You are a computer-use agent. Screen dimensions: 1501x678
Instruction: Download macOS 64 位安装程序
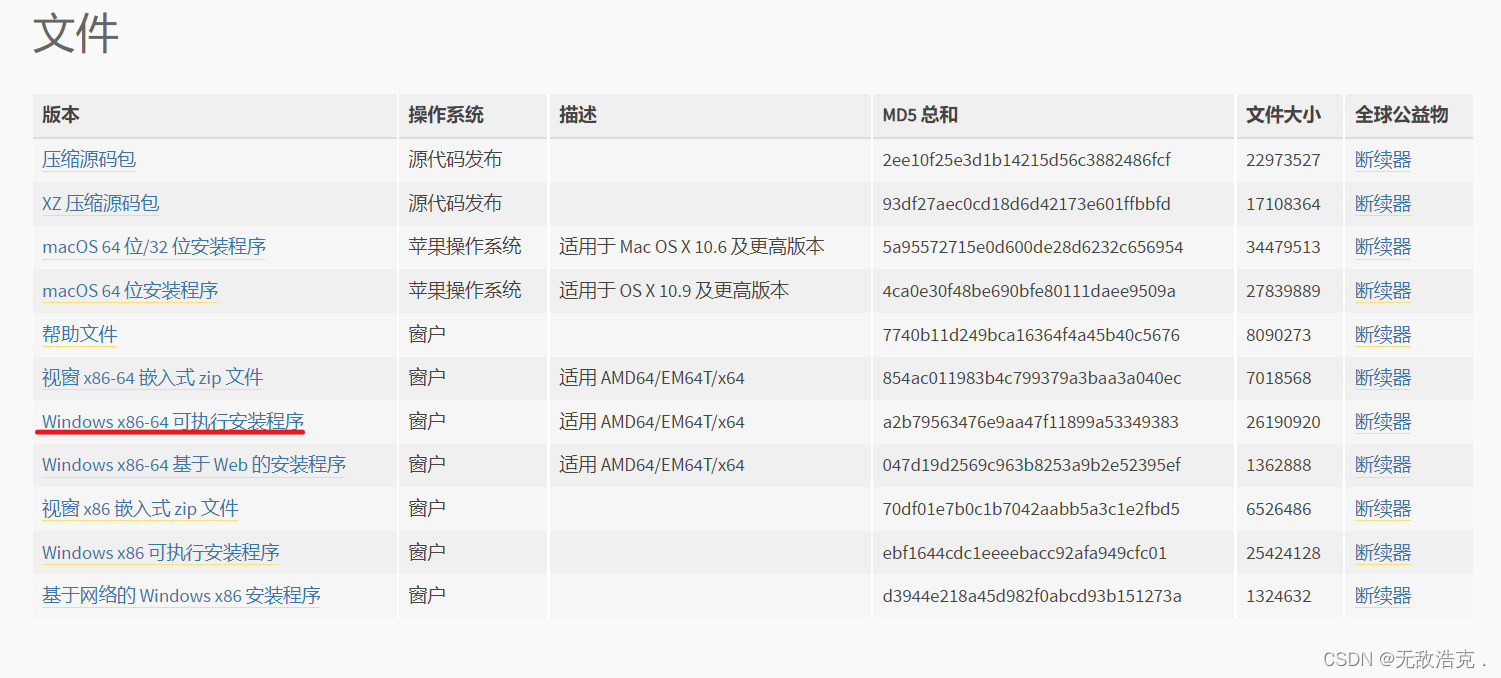(x=130, y=290)
